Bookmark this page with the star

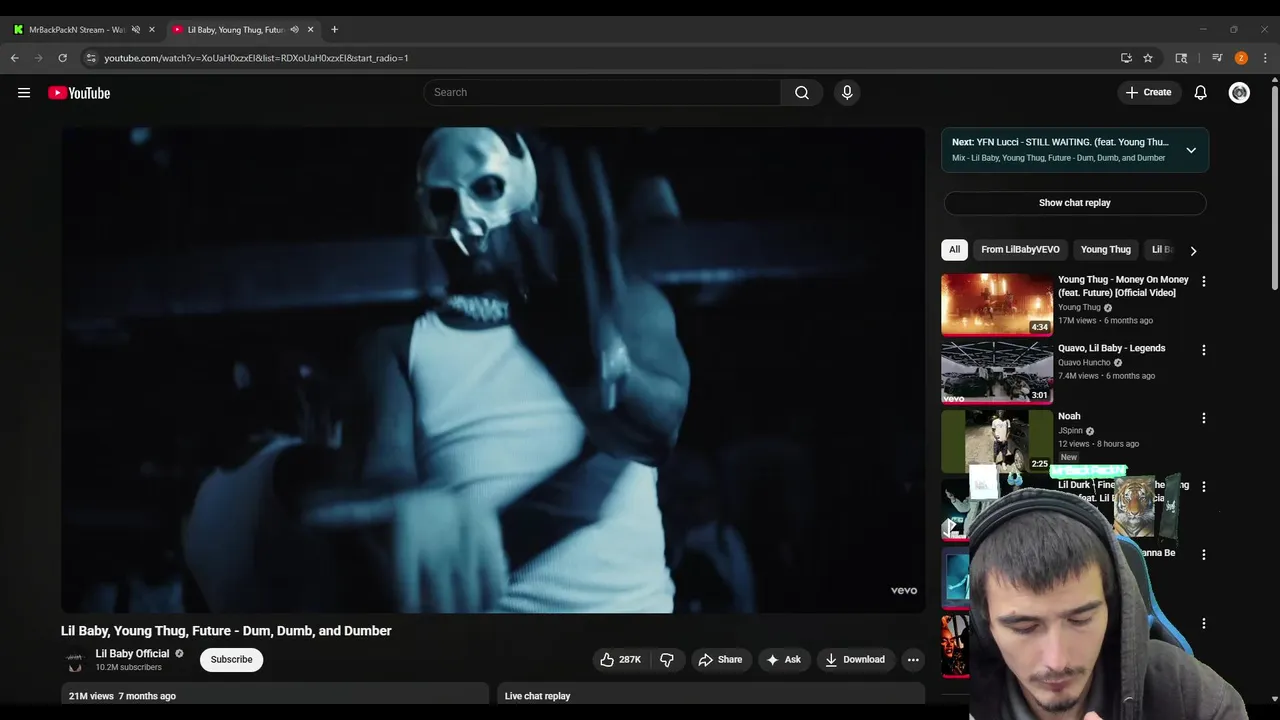coord(1148,58)
